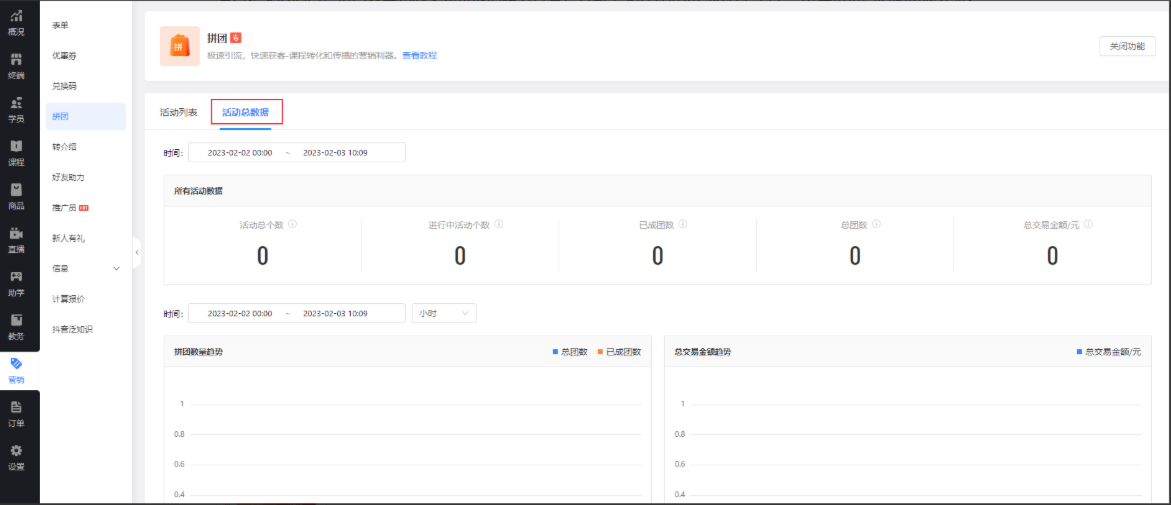The image size is (1171, 505).
Task: Toggle the orange 已成团数 legend swatch
Action: click(600, 351)
